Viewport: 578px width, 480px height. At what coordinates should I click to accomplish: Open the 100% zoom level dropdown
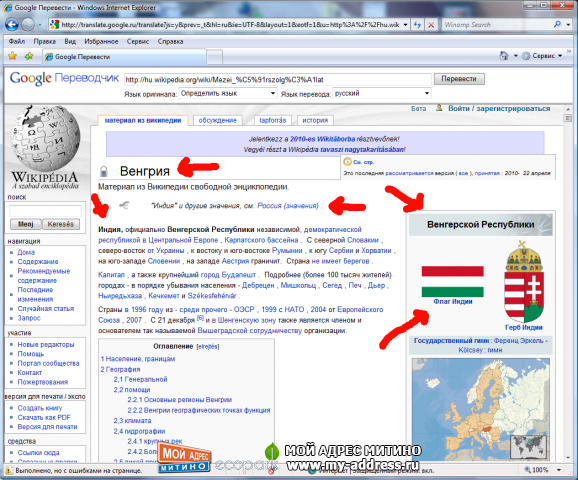pyautogui.click(x=559, y=470)
